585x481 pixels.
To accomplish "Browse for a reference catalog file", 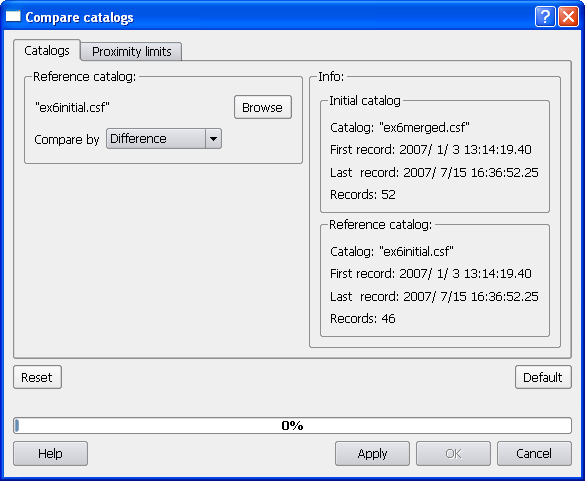I will pos(263,107).
